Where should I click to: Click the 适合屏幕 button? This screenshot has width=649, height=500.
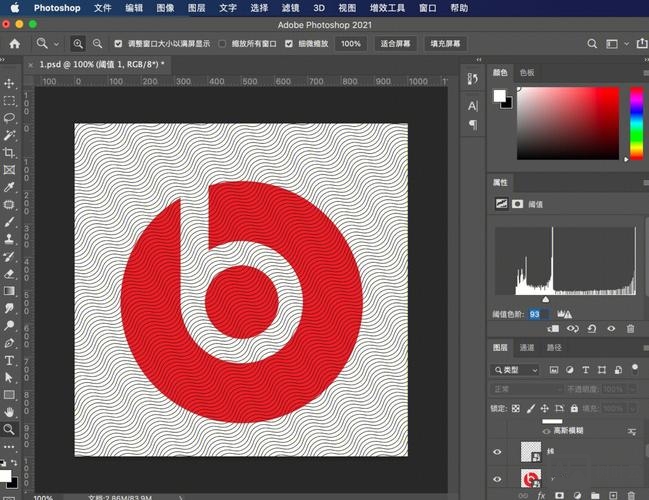click(x=395, y=44)
